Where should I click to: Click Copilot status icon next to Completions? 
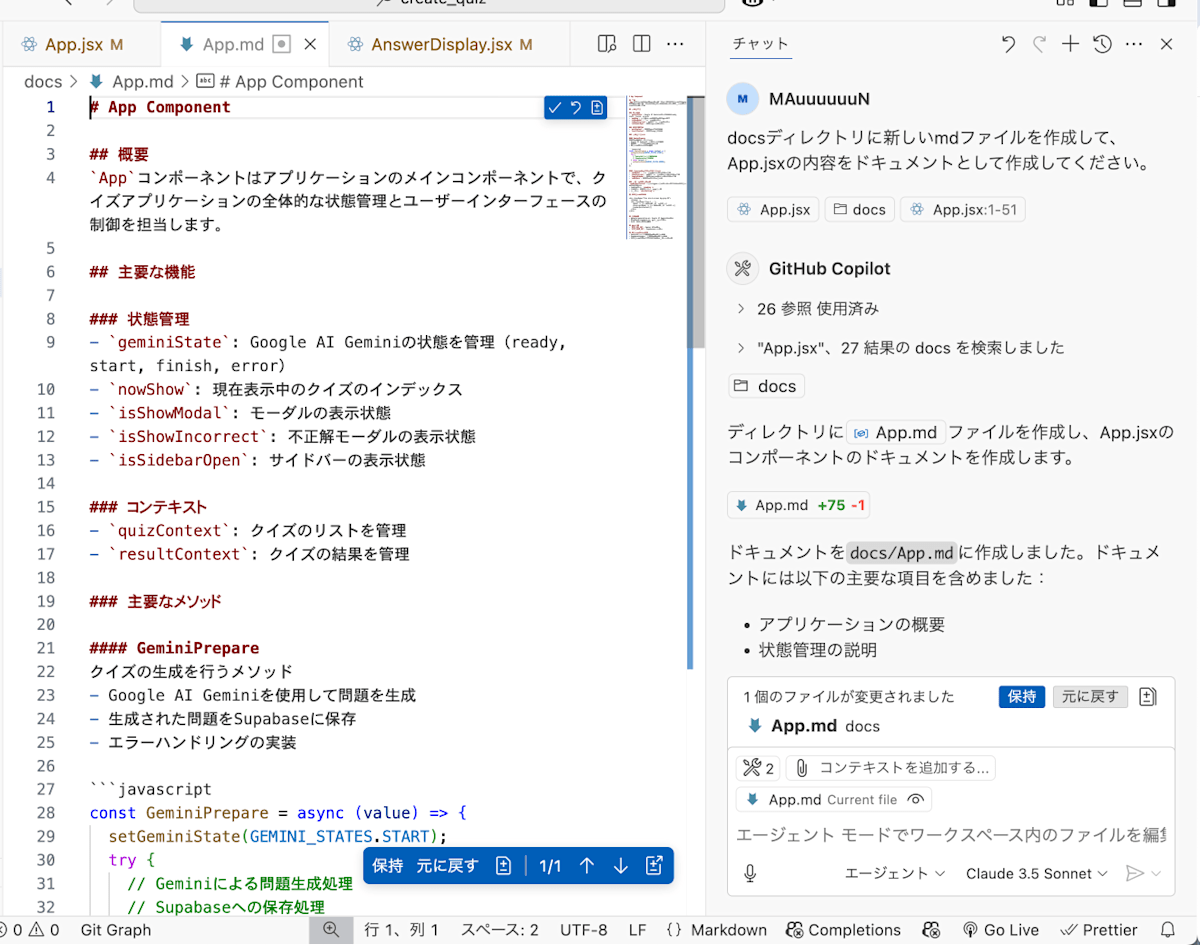(x=931, y=930)
